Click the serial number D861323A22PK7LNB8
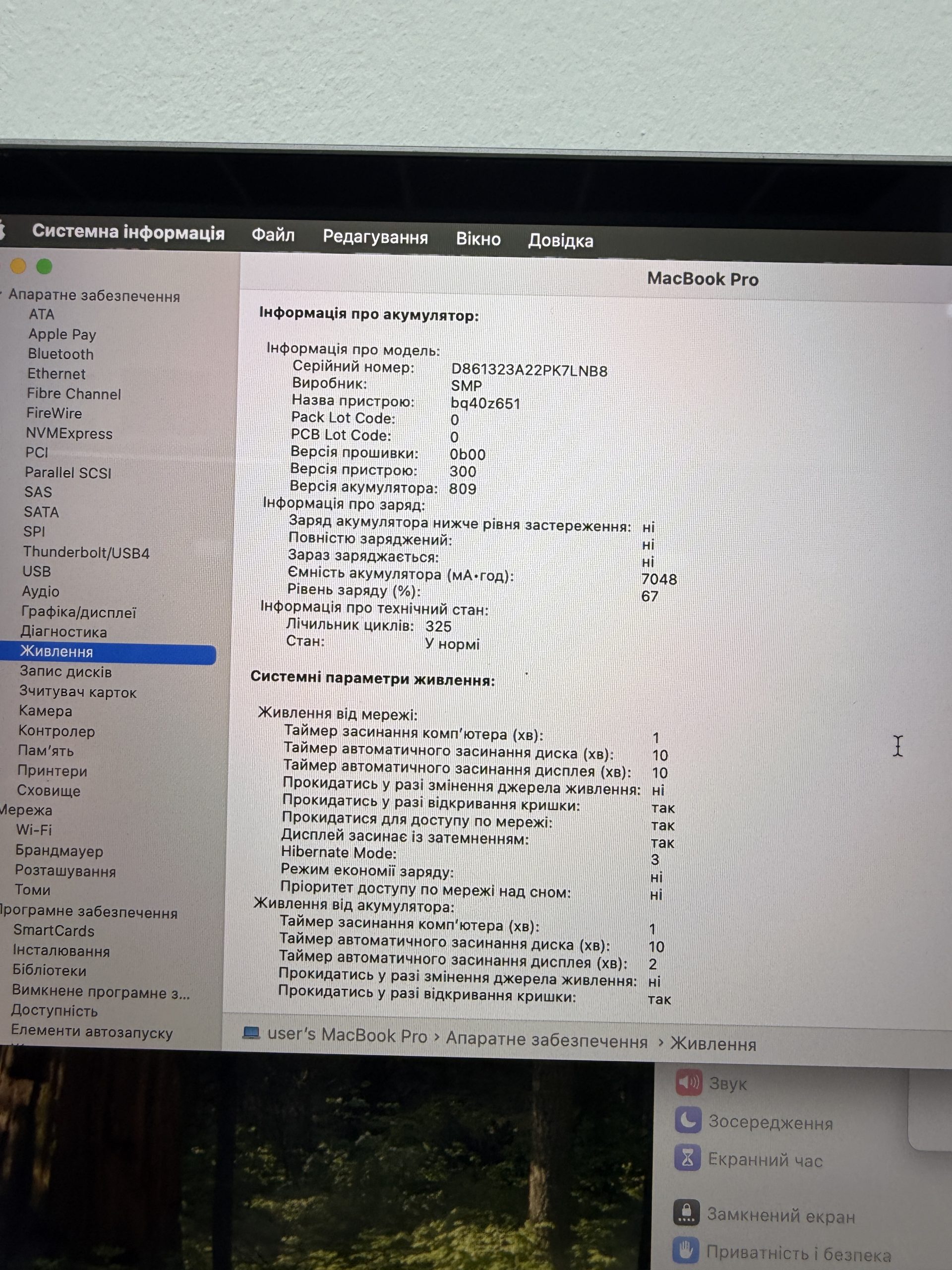The width and height of the screenshot is (952, 1270). (529, 370)
